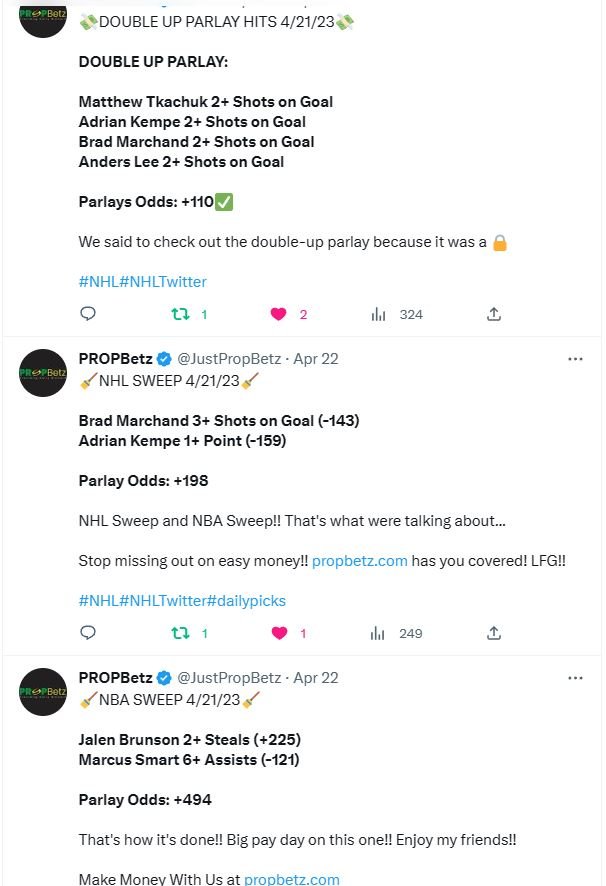This screenshot has height=886, width=606.
Task: Like the Double Up Parlay tweet
Action: [x=279, y=314]
